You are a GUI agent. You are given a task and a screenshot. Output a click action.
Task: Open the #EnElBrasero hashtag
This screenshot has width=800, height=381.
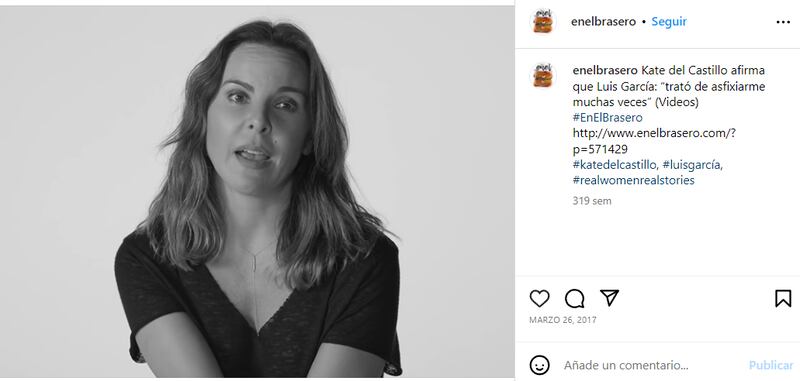[608, 117]
